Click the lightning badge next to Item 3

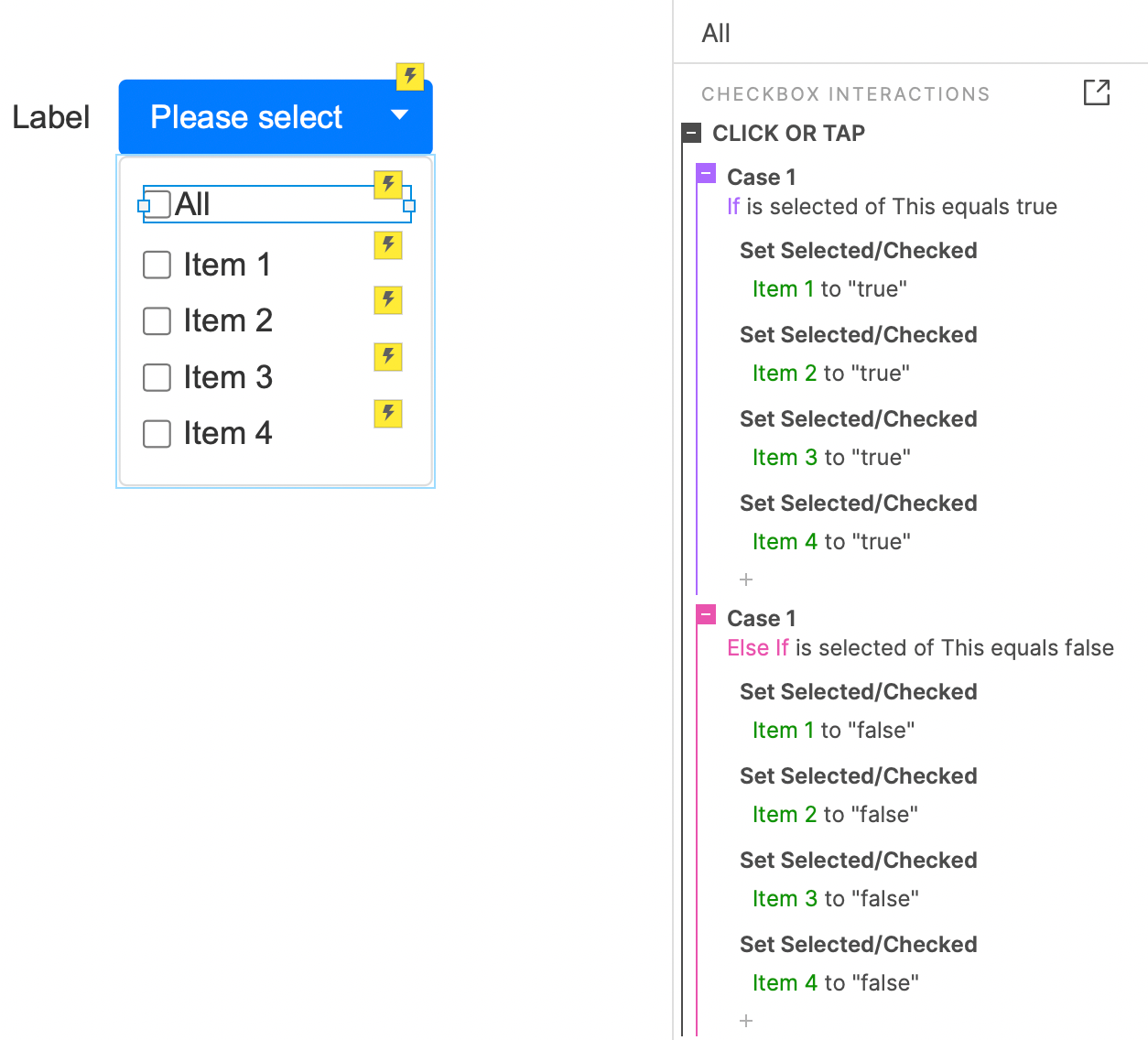[x=388, y=357]
